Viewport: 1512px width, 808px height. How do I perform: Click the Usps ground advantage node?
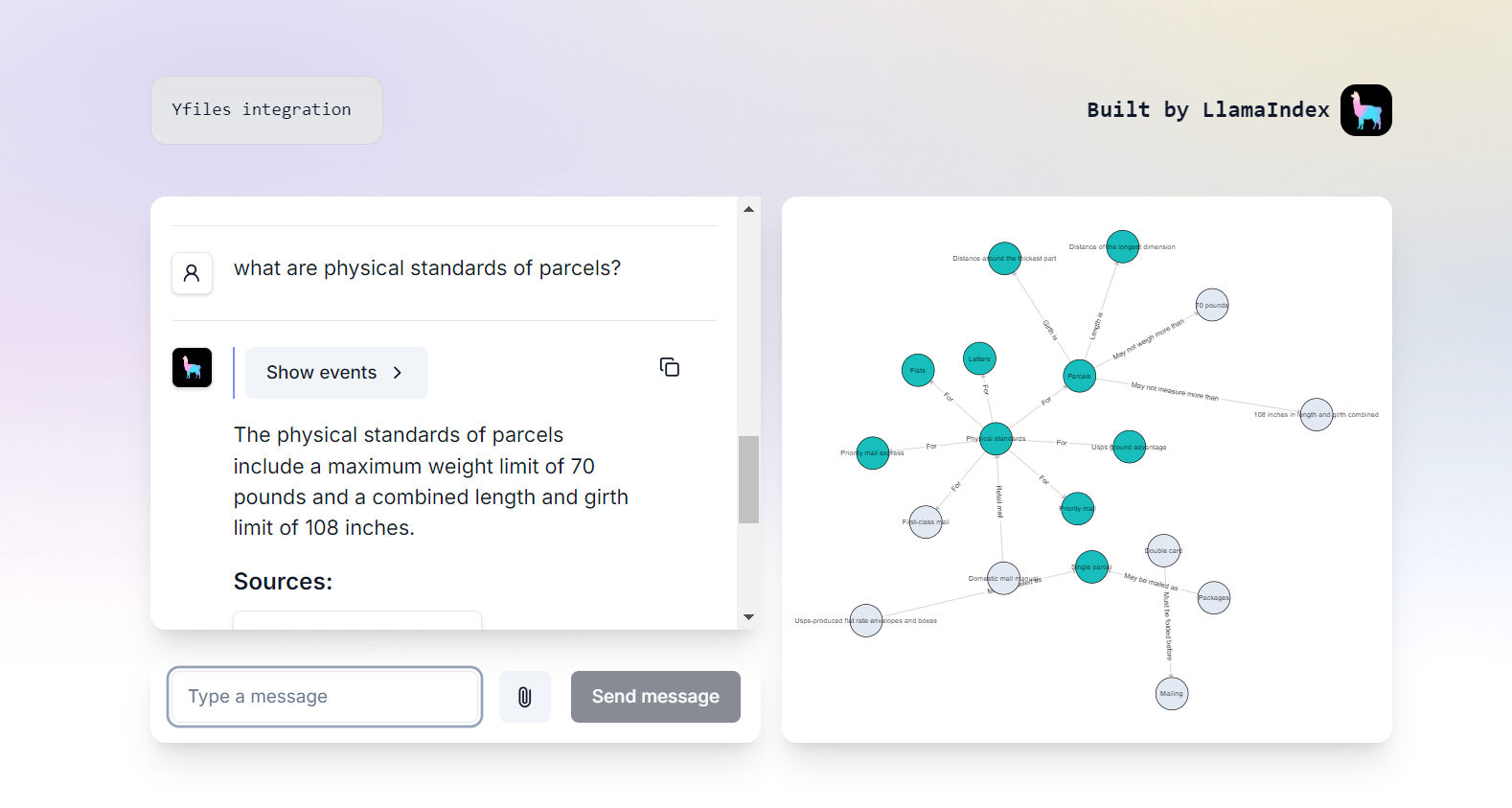click(x=1129, y=446)
